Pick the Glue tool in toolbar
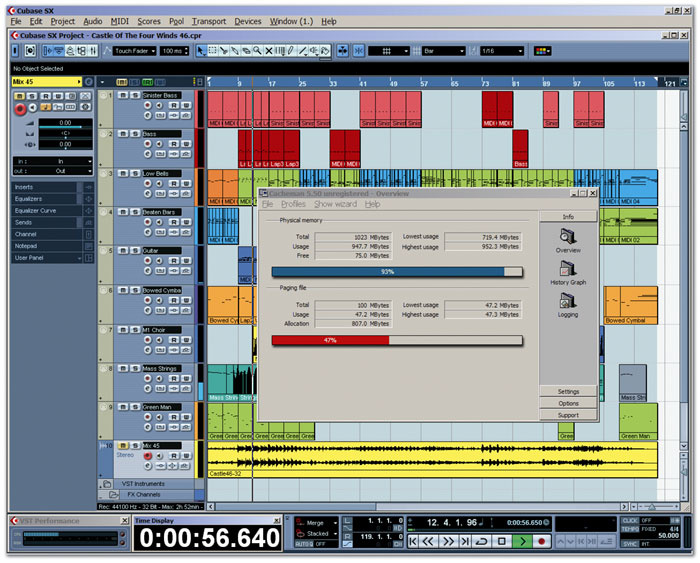 click(235, 51)
